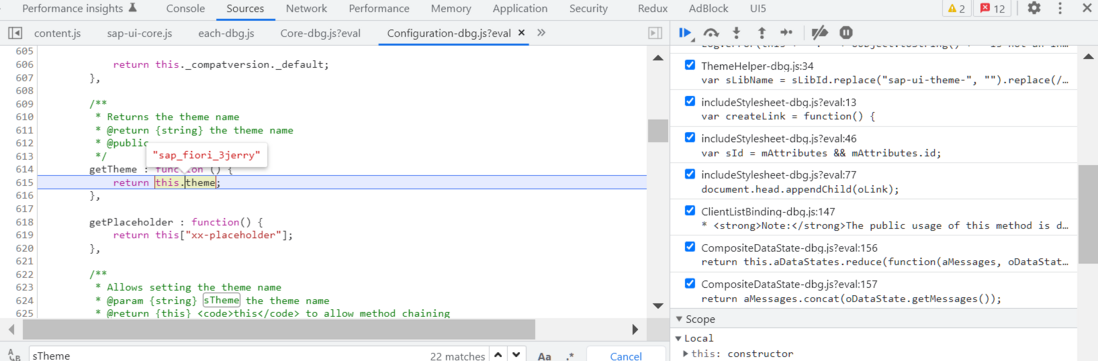Toggle match case in search
The image size is (1098, 361).
point(544,356)
